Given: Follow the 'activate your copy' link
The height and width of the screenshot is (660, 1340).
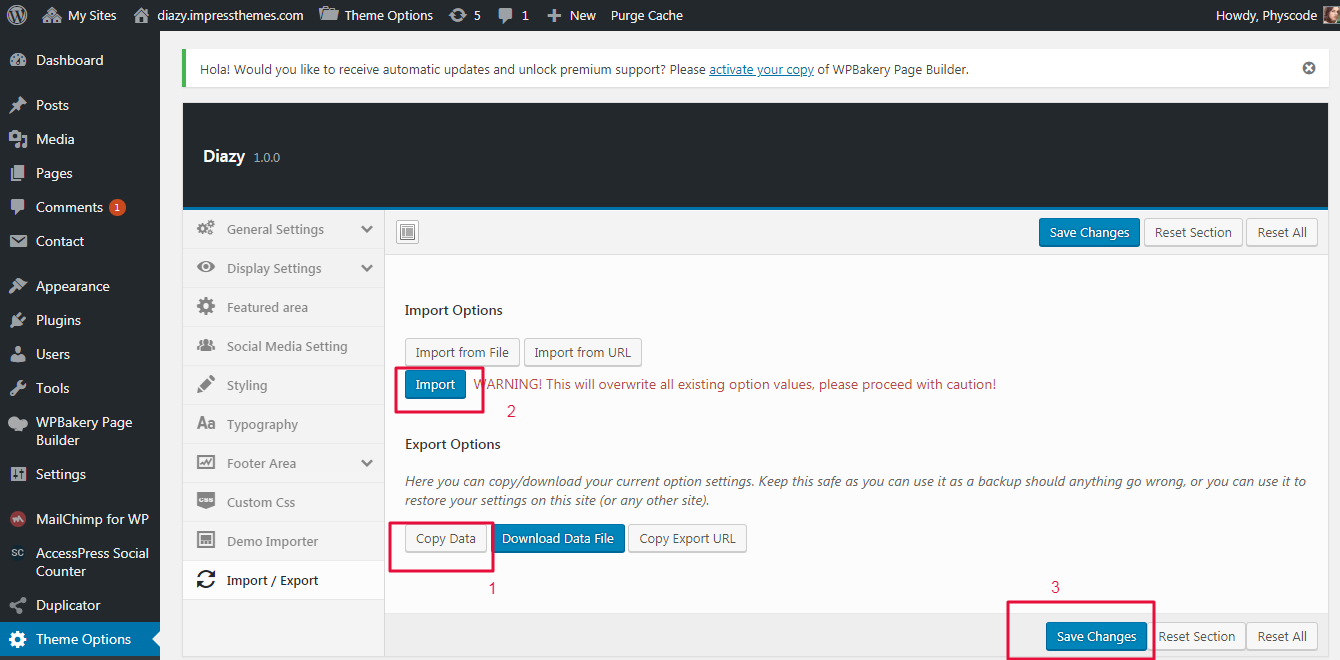Looking at the screenshot, I should pos(761,69).
